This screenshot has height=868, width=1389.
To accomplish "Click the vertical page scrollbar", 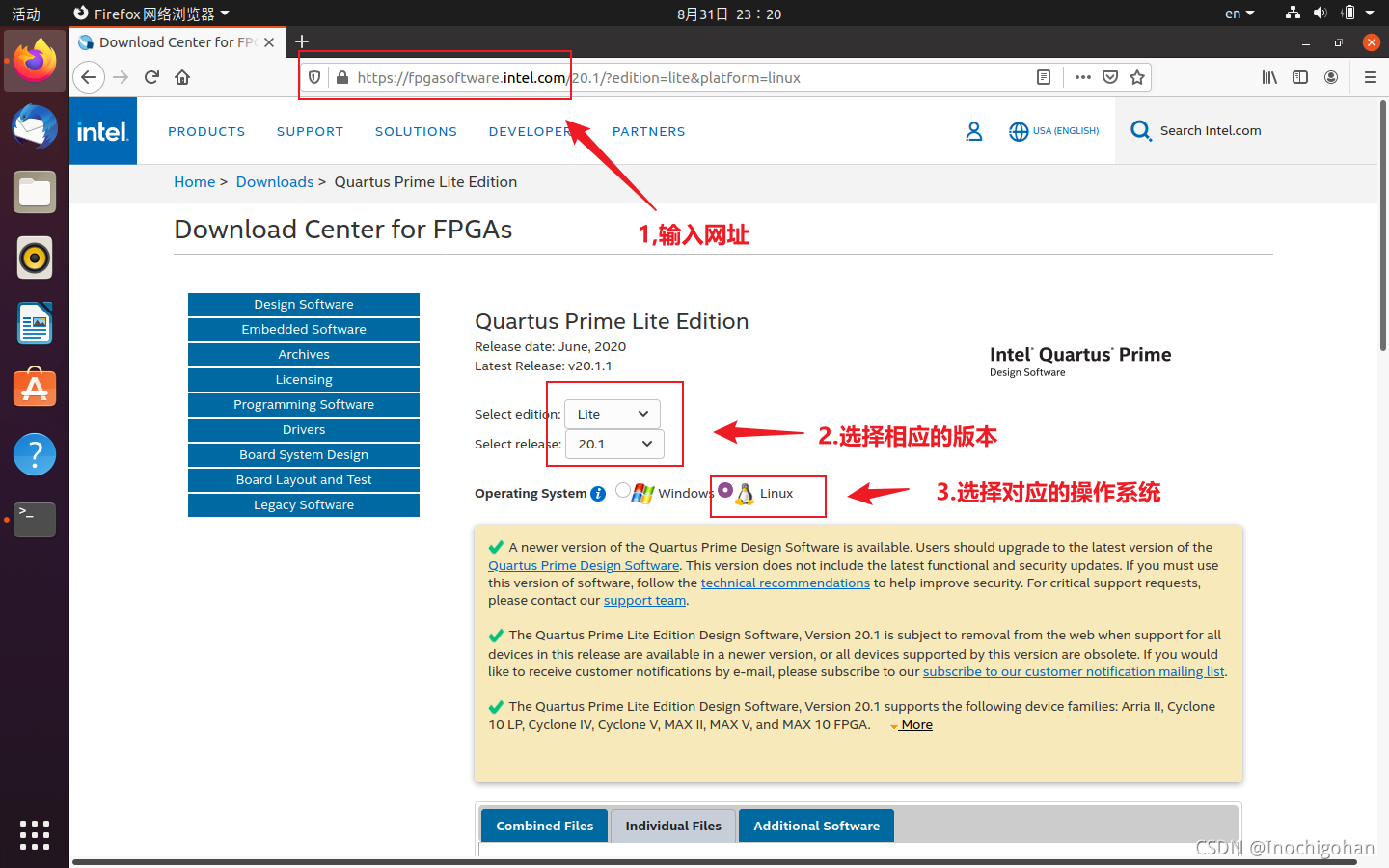I will coord(1383,227).
